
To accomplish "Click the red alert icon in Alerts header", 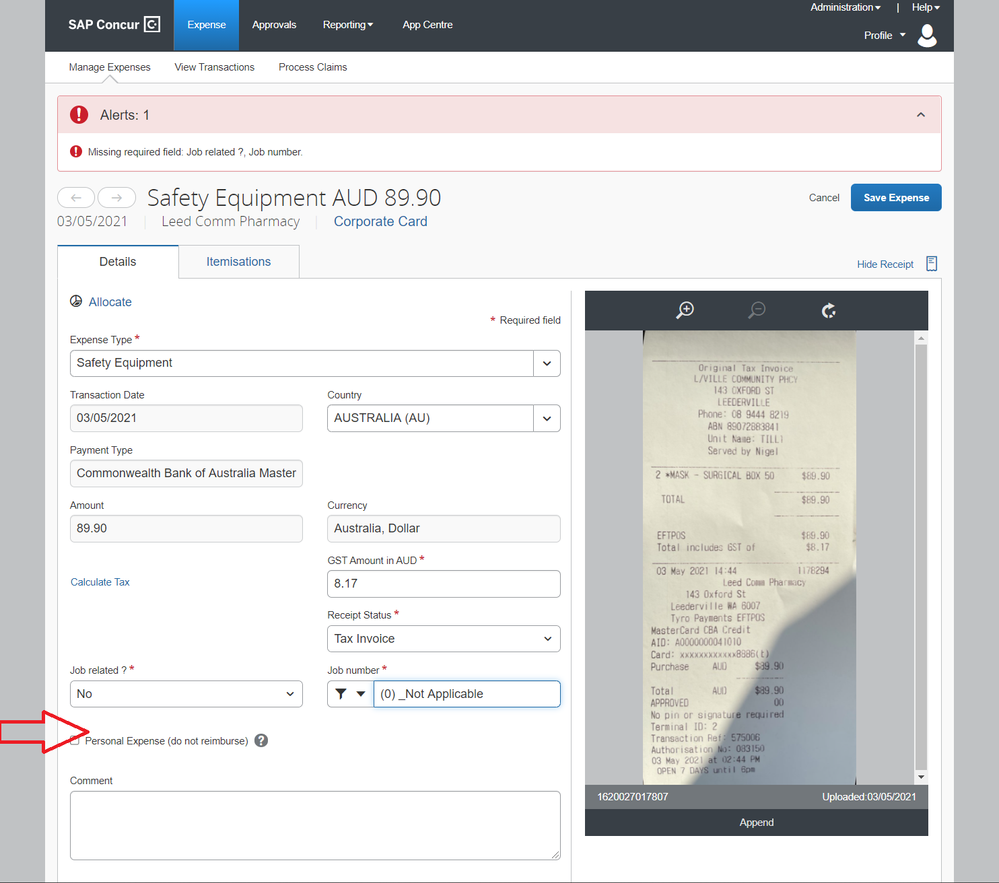I will click(x=79, y=115).
